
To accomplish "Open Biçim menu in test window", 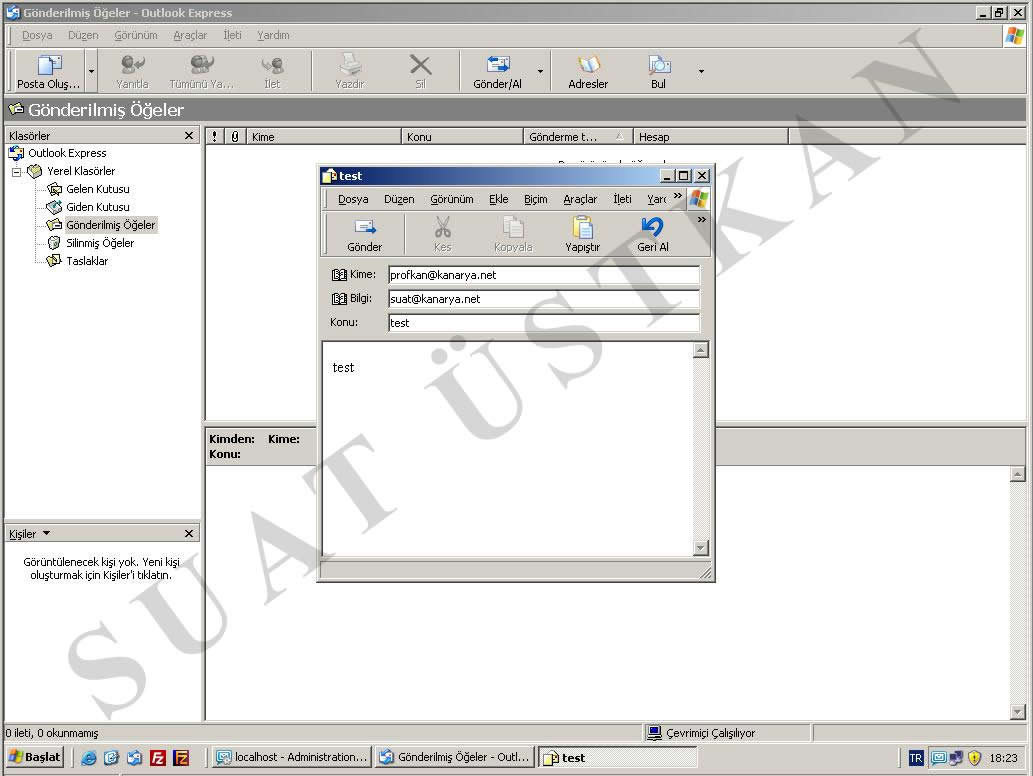I will coord(536,199).
